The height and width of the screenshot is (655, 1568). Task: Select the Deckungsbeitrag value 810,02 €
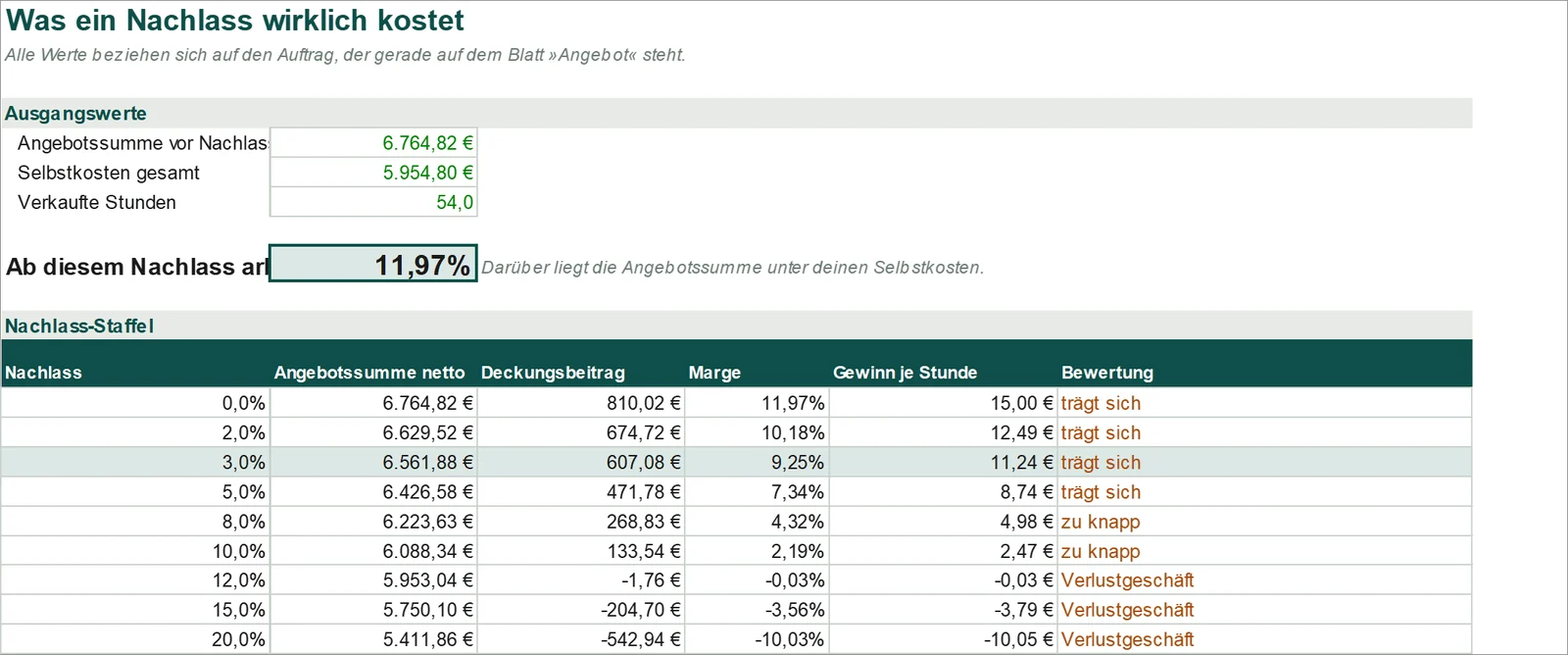pyautogui.click(x=581, y=403)
